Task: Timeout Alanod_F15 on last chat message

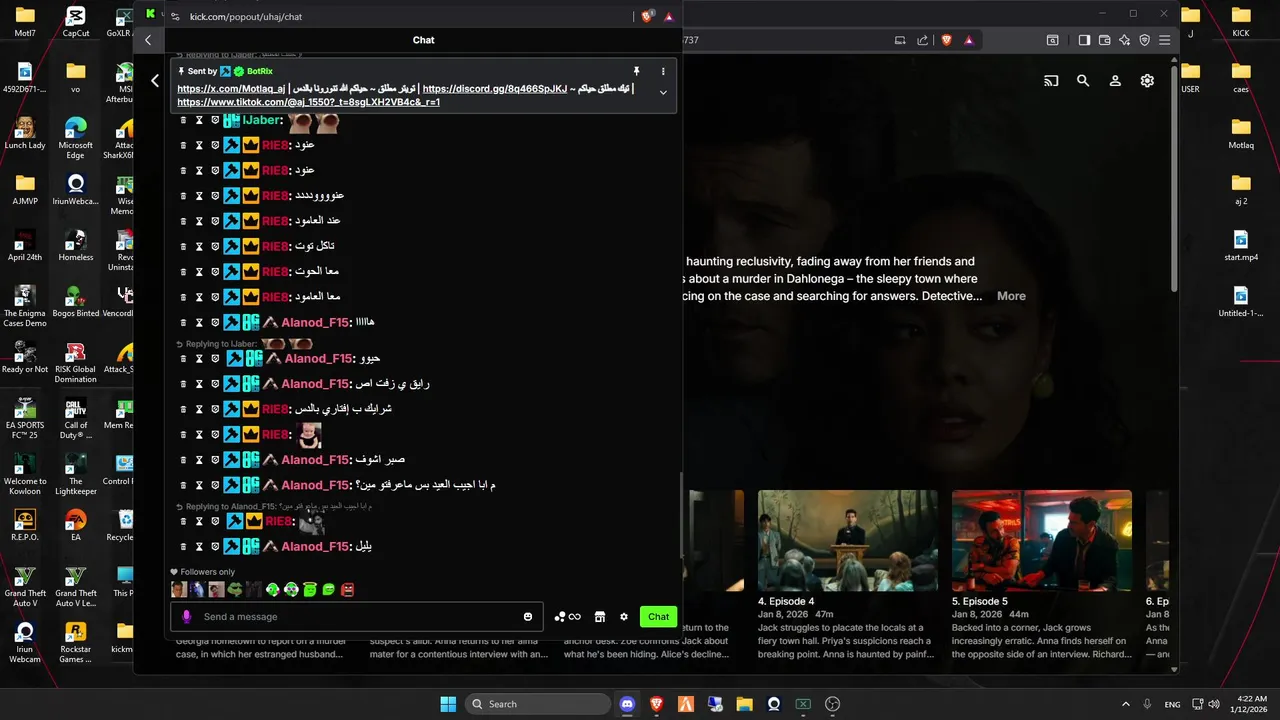Action: pyautogui.click(x=199, y=547)
